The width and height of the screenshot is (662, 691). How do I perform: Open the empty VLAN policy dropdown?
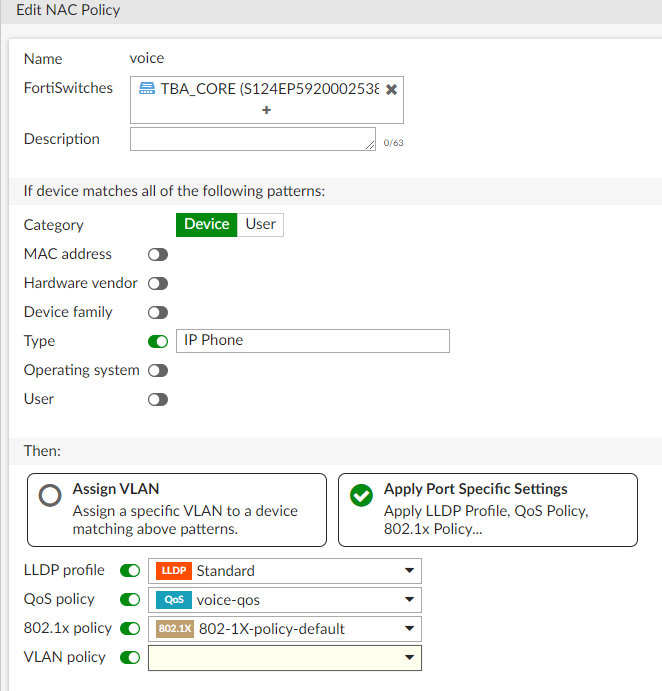[x=408, y=658]
